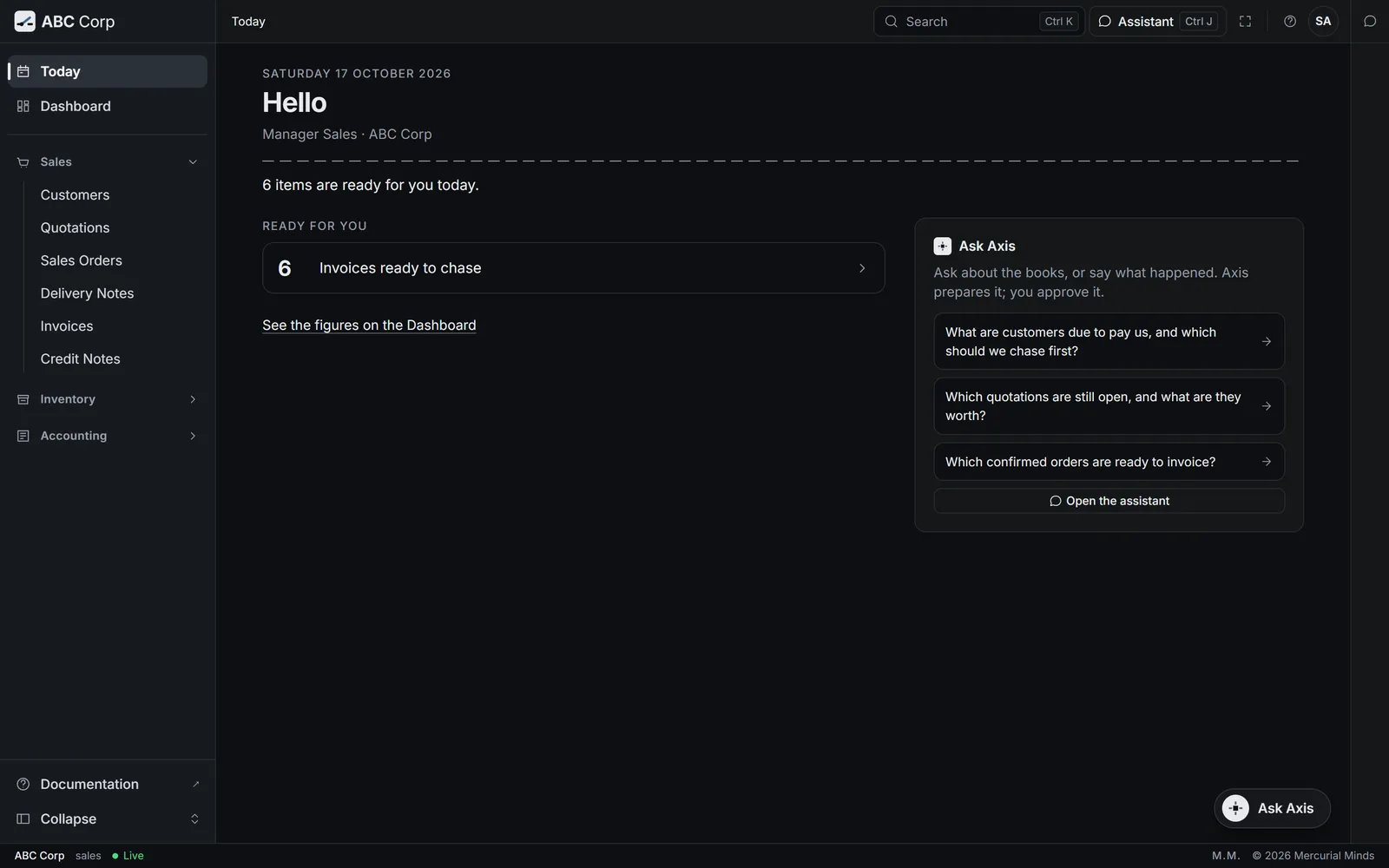Open Customers in the Sales menu

(75, 195)
